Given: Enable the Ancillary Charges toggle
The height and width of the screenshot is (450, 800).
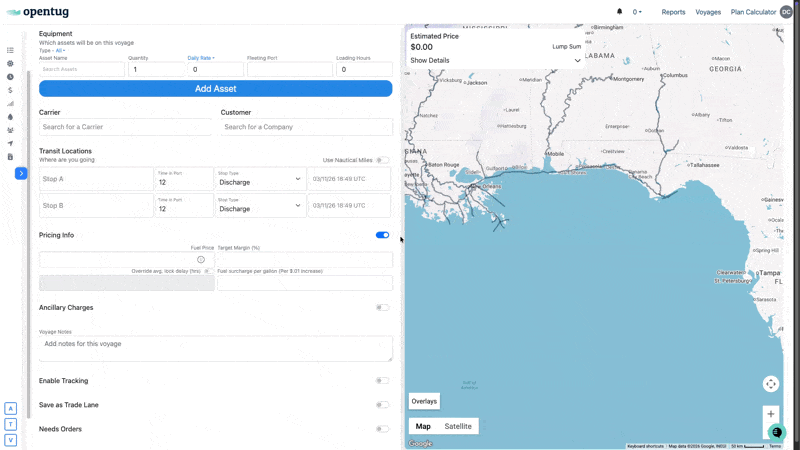Looking at the screenshot, I should tap(382, 308).
